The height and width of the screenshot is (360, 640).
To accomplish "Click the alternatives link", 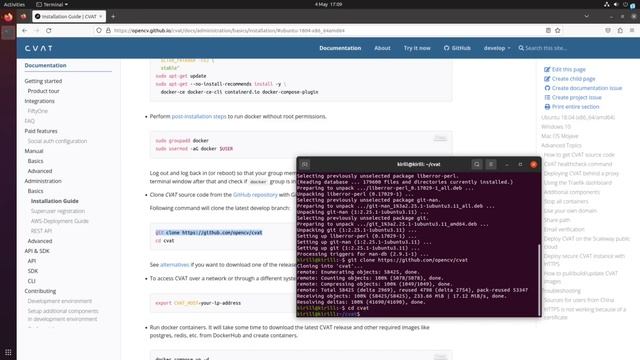I will pos(175,264).
